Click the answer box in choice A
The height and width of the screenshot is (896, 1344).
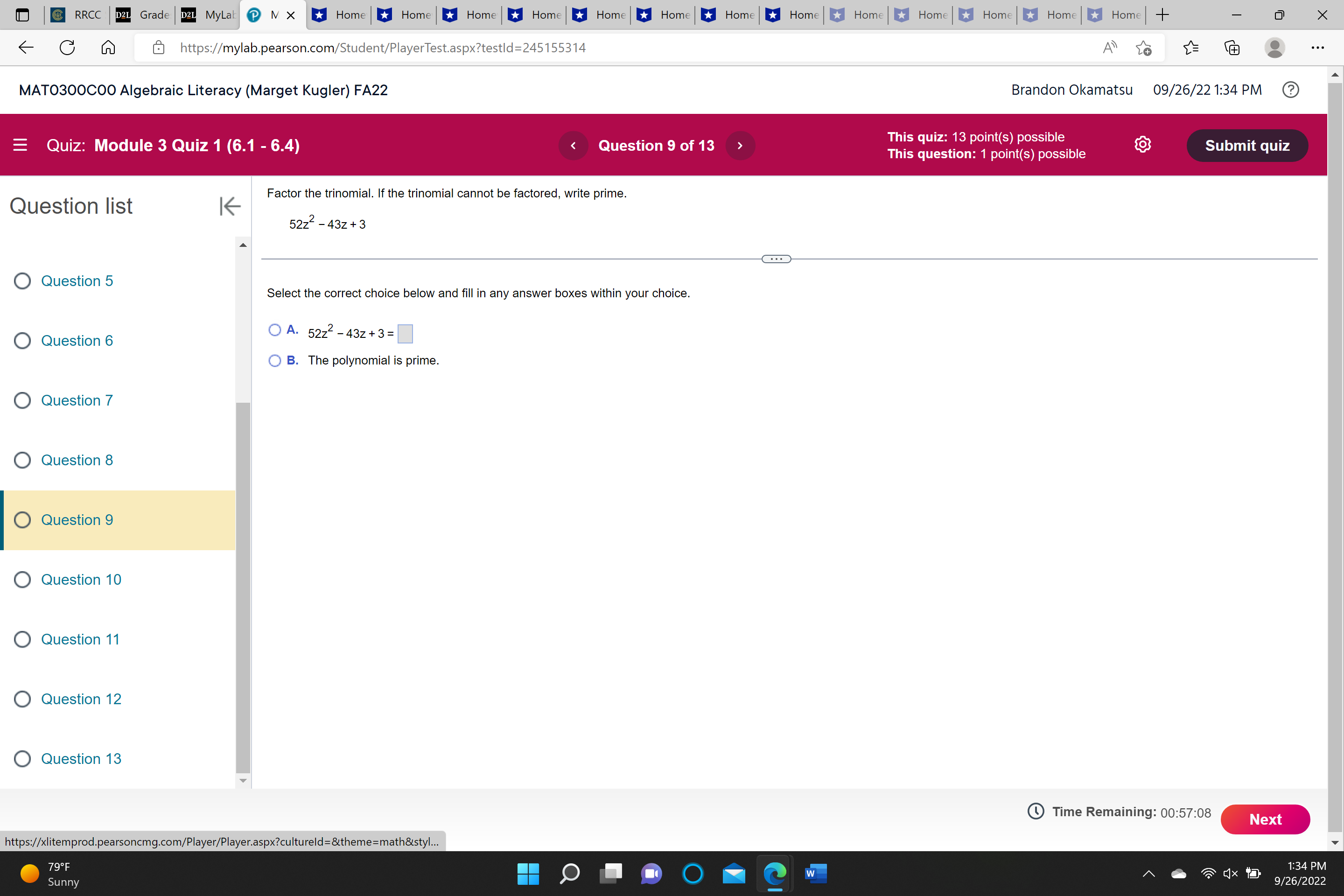405,333
